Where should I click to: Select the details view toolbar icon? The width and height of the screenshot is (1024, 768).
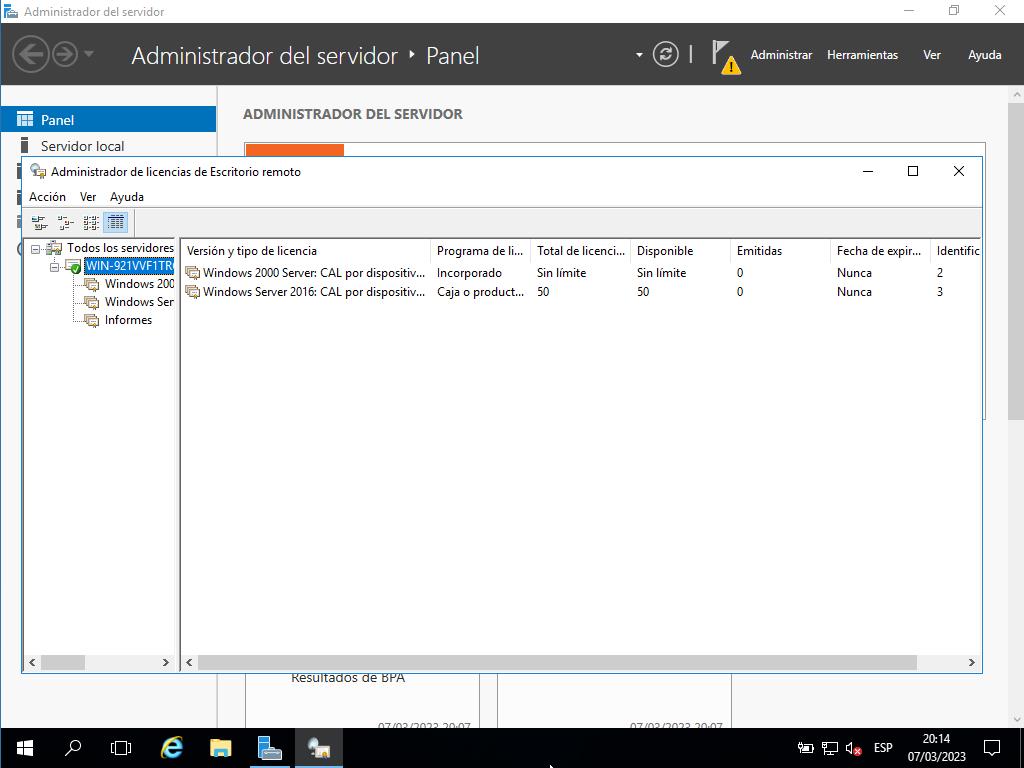tap(116, 222)
